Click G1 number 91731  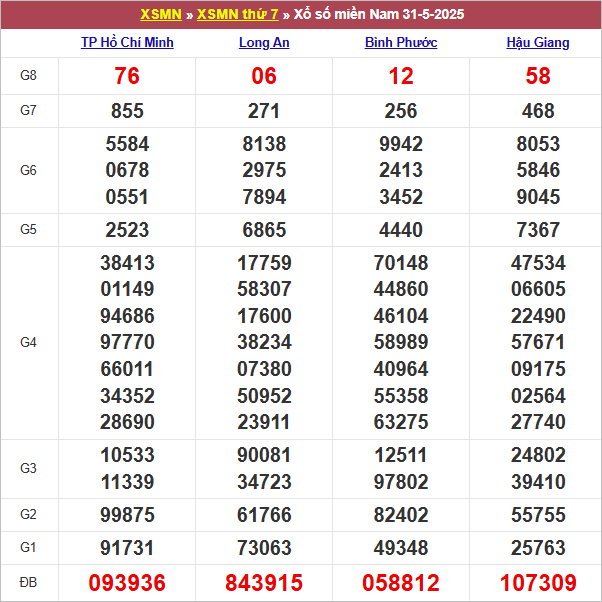(x=127, y=548)
